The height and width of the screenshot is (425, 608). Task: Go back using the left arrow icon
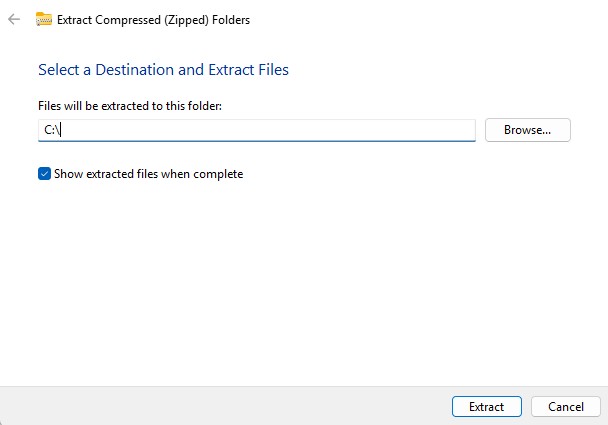[14, 19]
